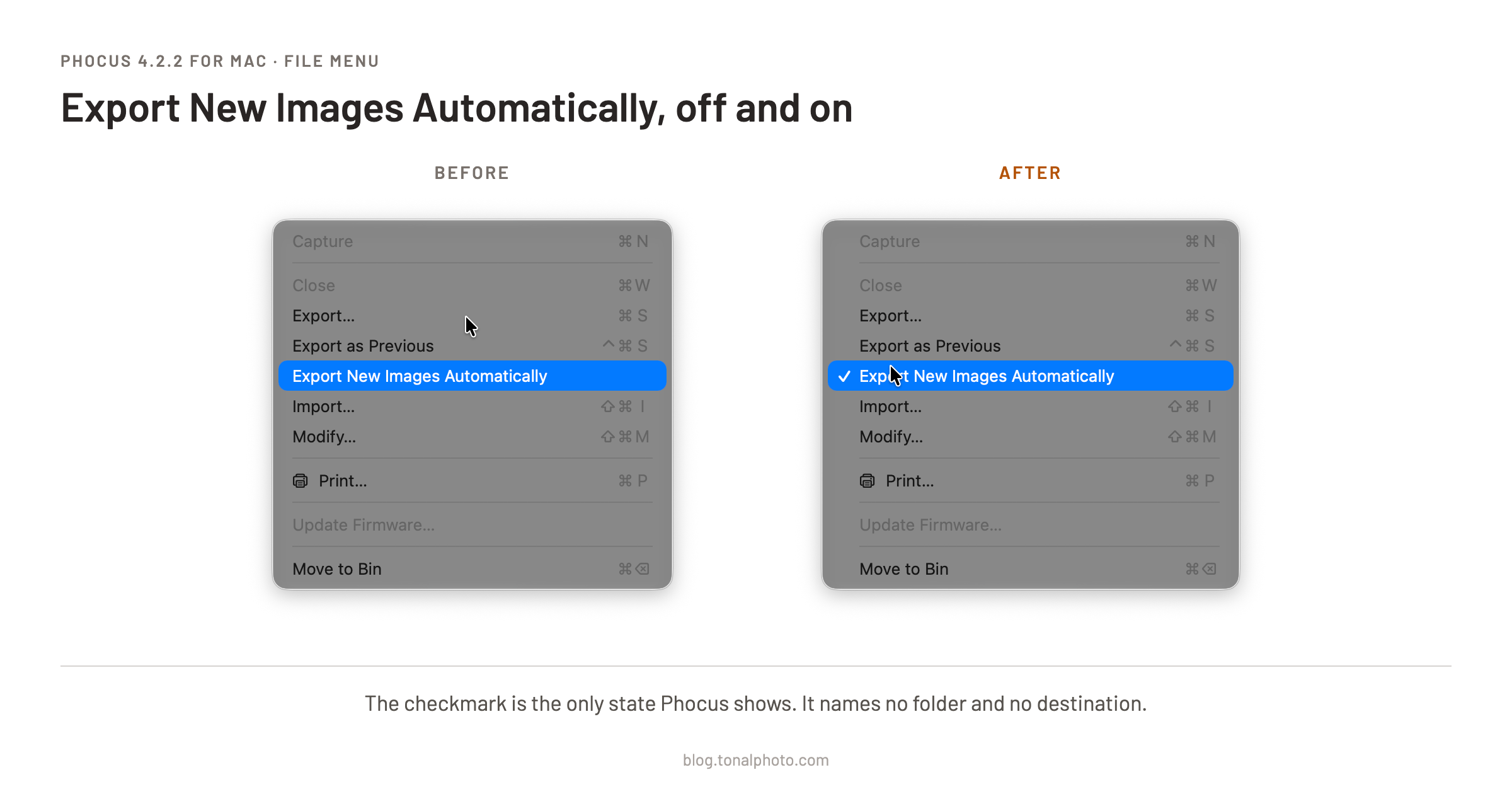Click the Capture item in the BEFORE menu

point(472,241)
